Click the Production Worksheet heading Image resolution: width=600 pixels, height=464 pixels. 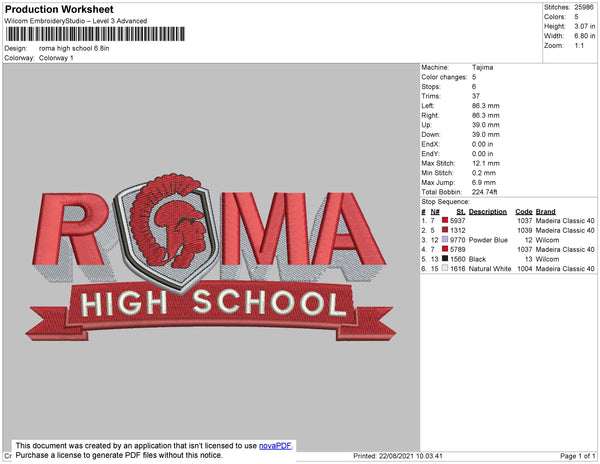pyautogui.click(x=59, y=9)
